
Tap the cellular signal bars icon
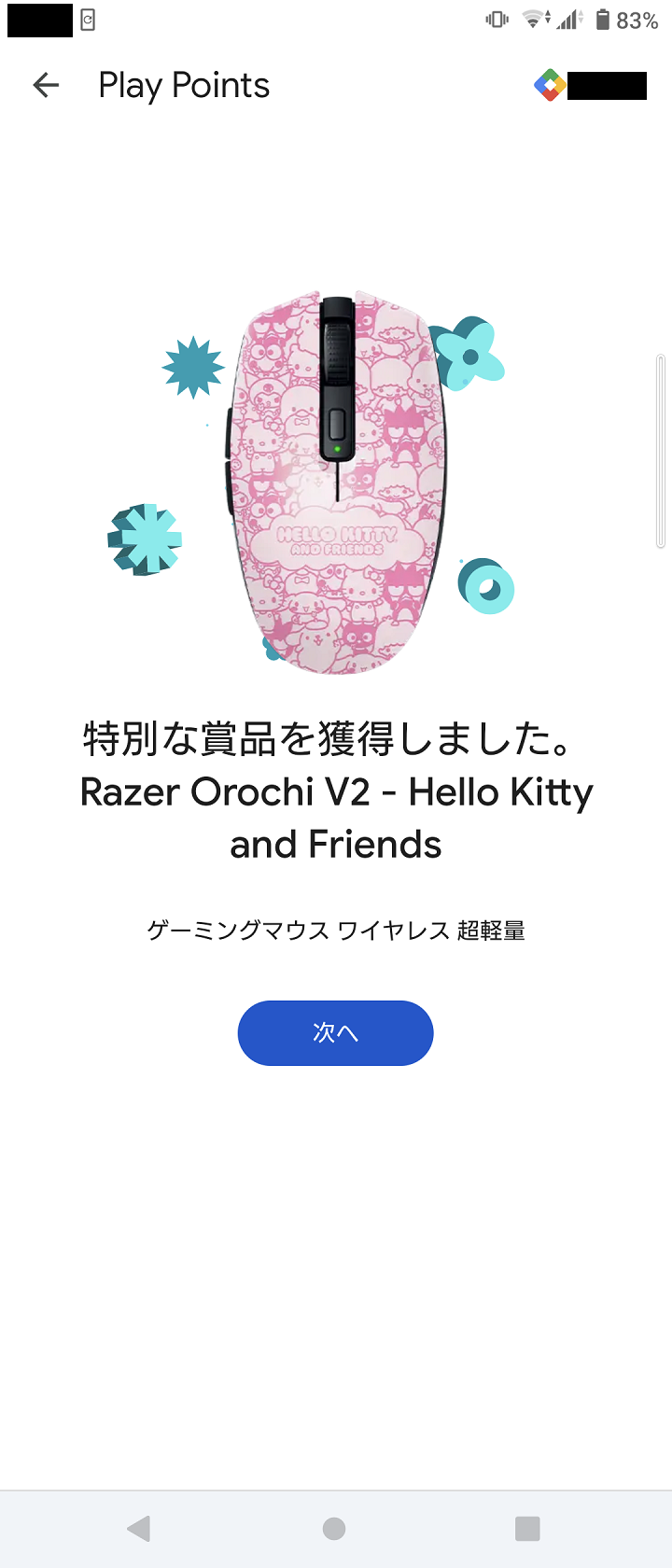point(569,20)
